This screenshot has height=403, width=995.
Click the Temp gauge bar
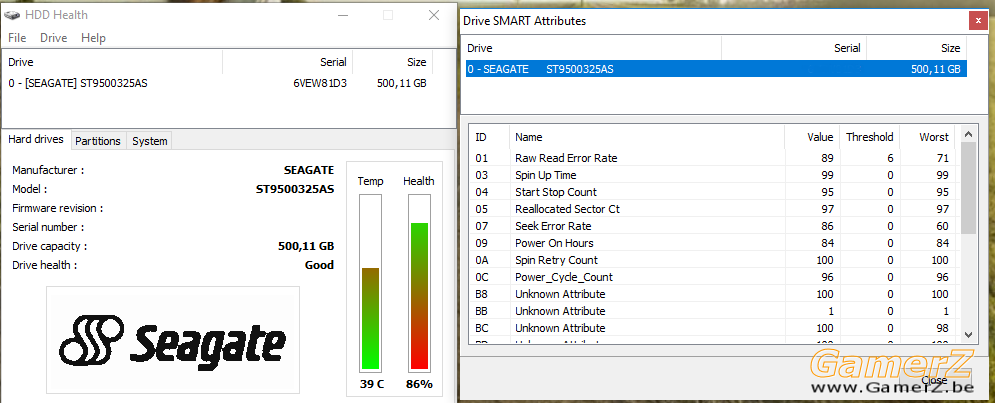point(370,282)
